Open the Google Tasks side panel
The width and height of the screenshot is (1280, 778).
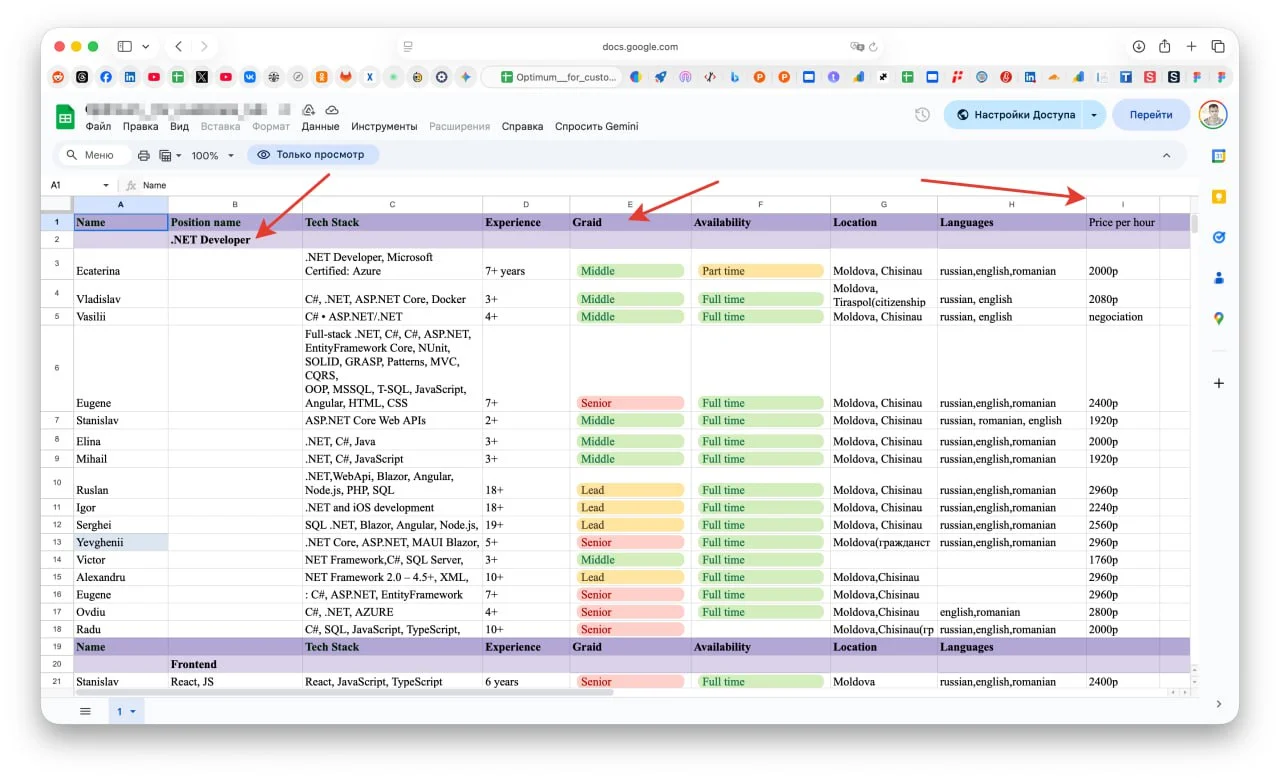1218,238
